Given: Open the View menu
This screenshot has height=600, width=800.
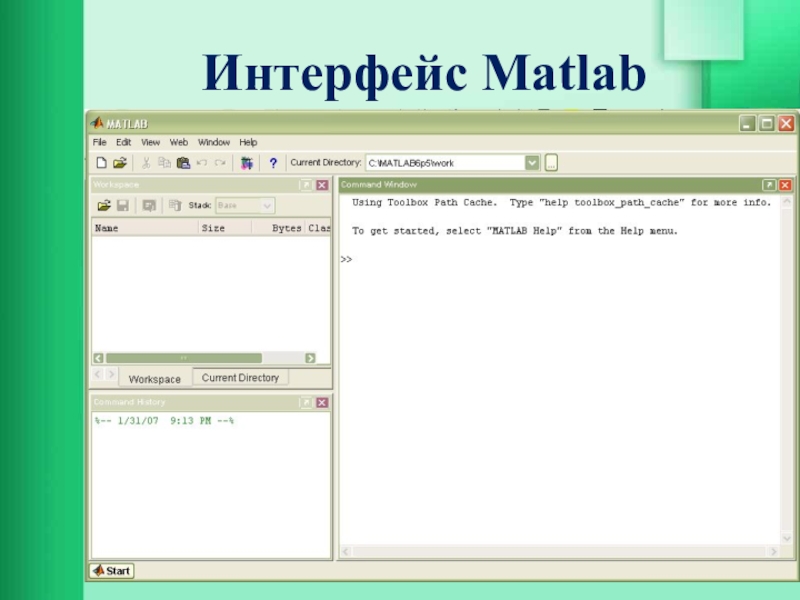Looking at the screenshot, I should (x=151, y=142).
